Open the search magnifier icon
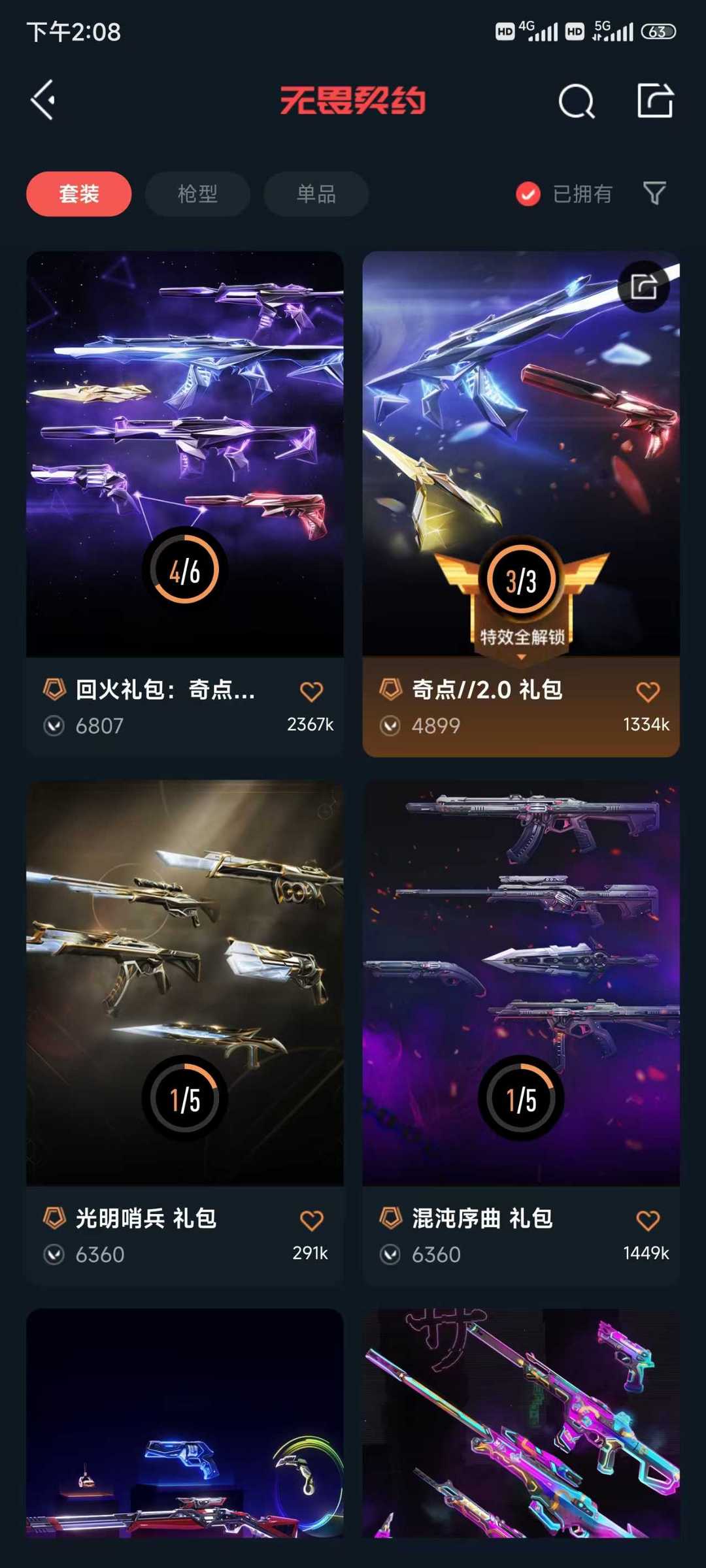 coord(577,101)
